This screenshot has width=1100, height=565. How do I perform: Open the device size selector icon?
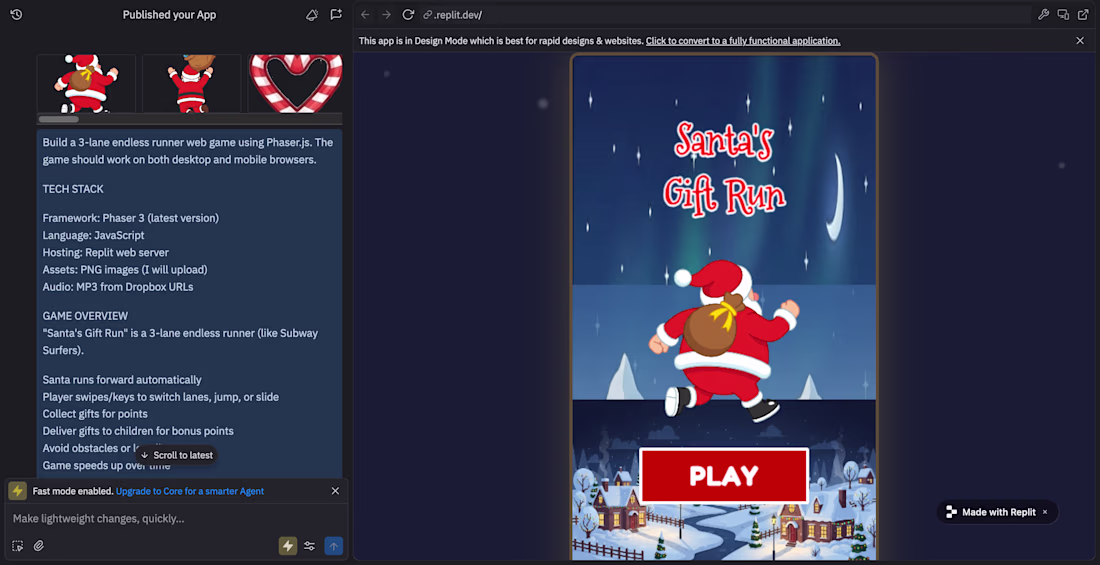tap(1063, 15)
